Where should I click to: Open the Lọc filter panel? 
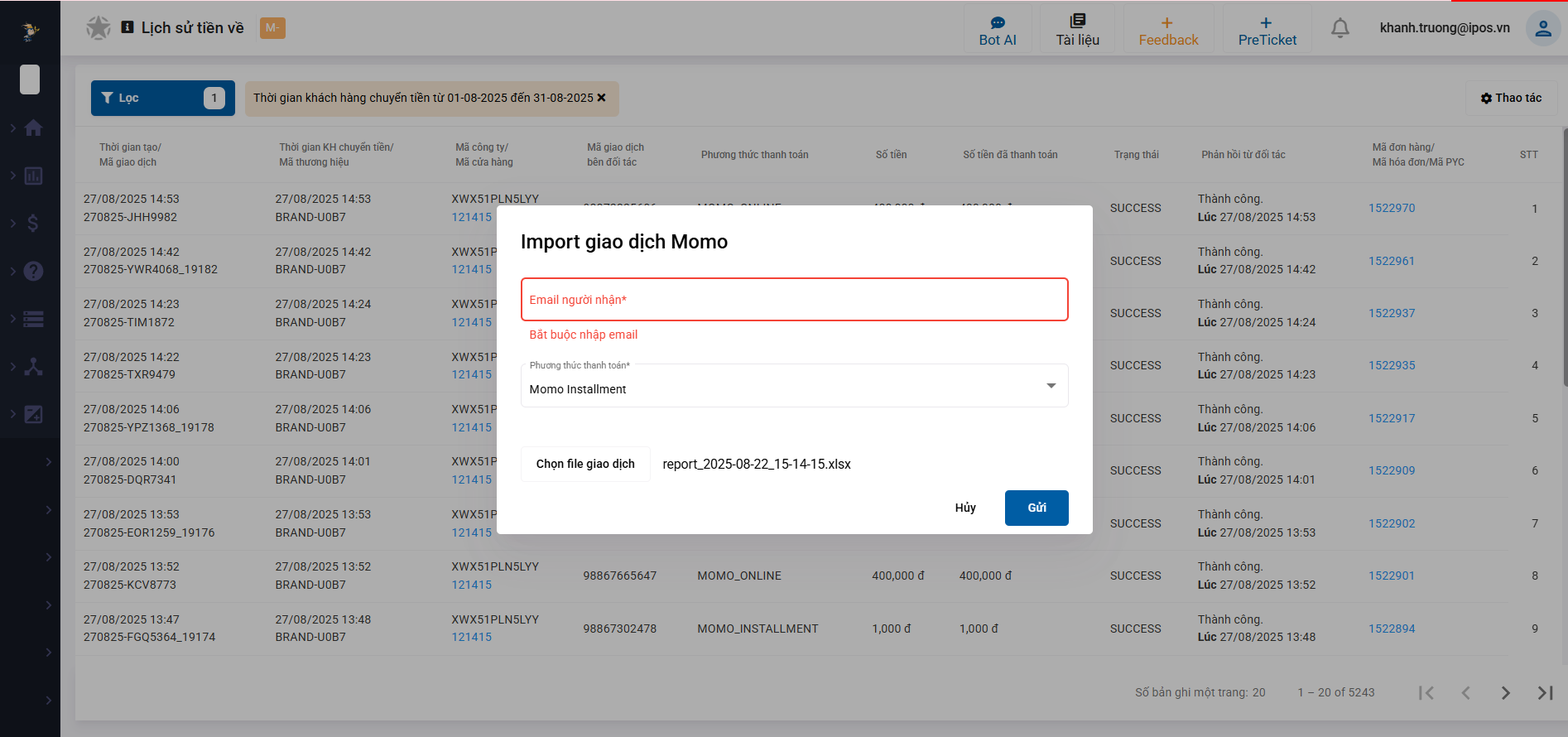[x=162, y=98]
